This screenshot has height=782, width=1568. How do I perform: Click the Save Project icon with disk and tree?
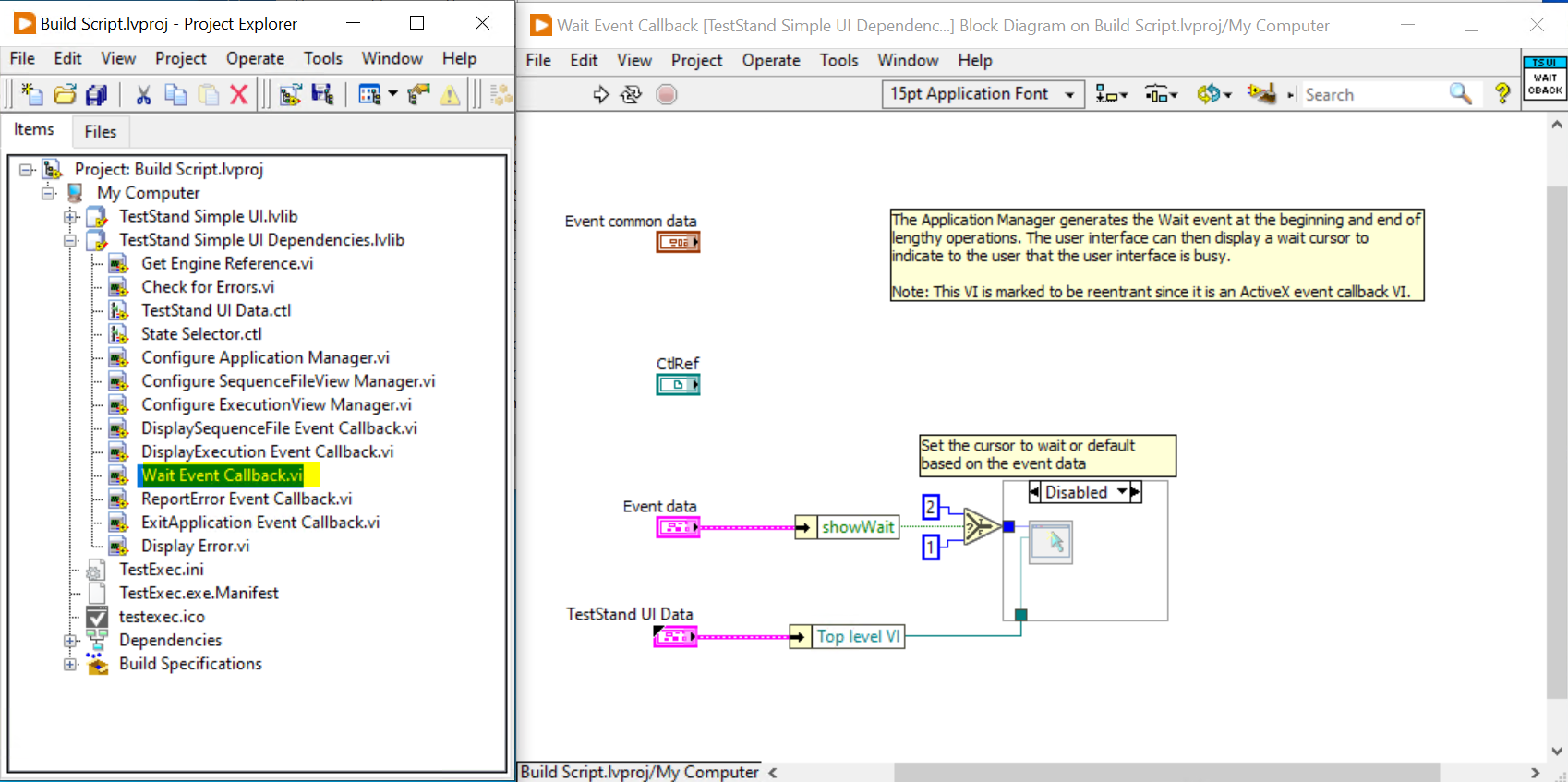pos(322,94)
